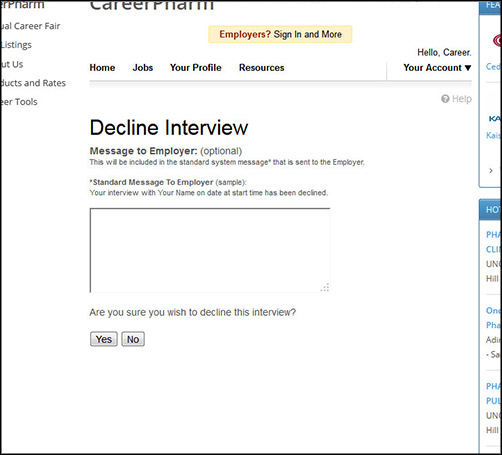The image size is (502, 455).
Task: Open the Career Fair sidebar link
Action: coord(30,26)
